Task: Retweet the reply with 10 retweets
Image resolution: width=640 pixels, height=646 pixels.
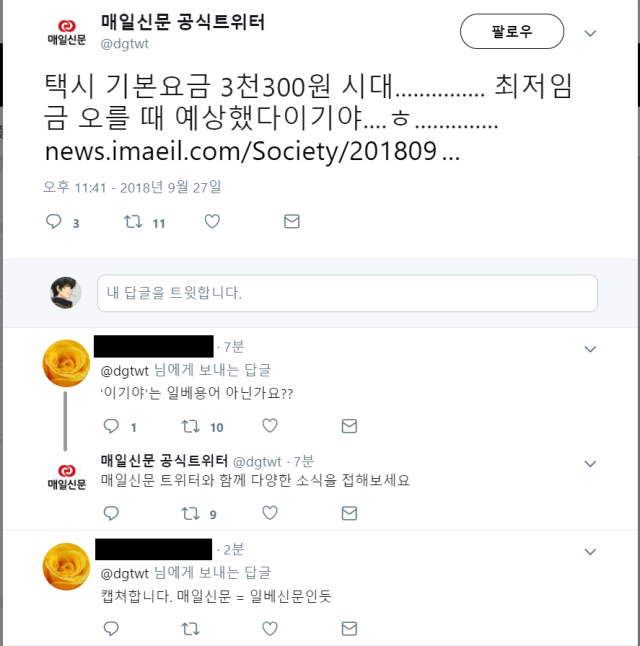Action: click(x=190, y=426)
